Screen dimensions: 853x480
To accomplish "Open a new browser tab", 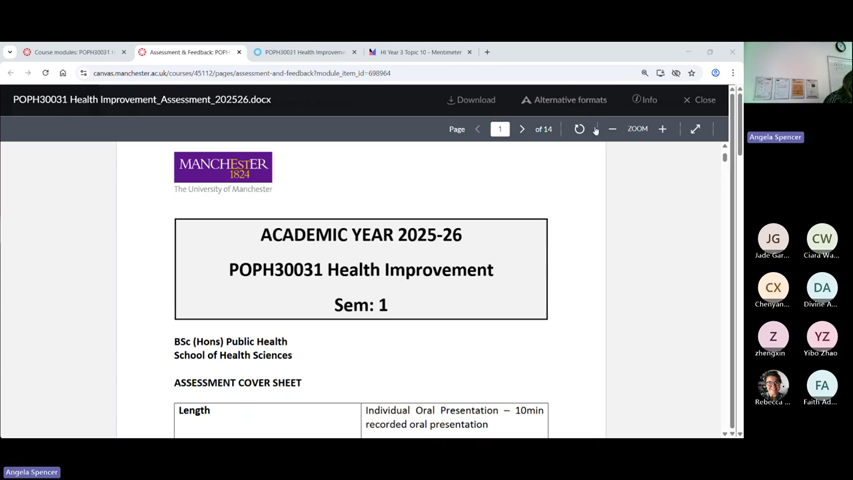I will click(487, 52).
